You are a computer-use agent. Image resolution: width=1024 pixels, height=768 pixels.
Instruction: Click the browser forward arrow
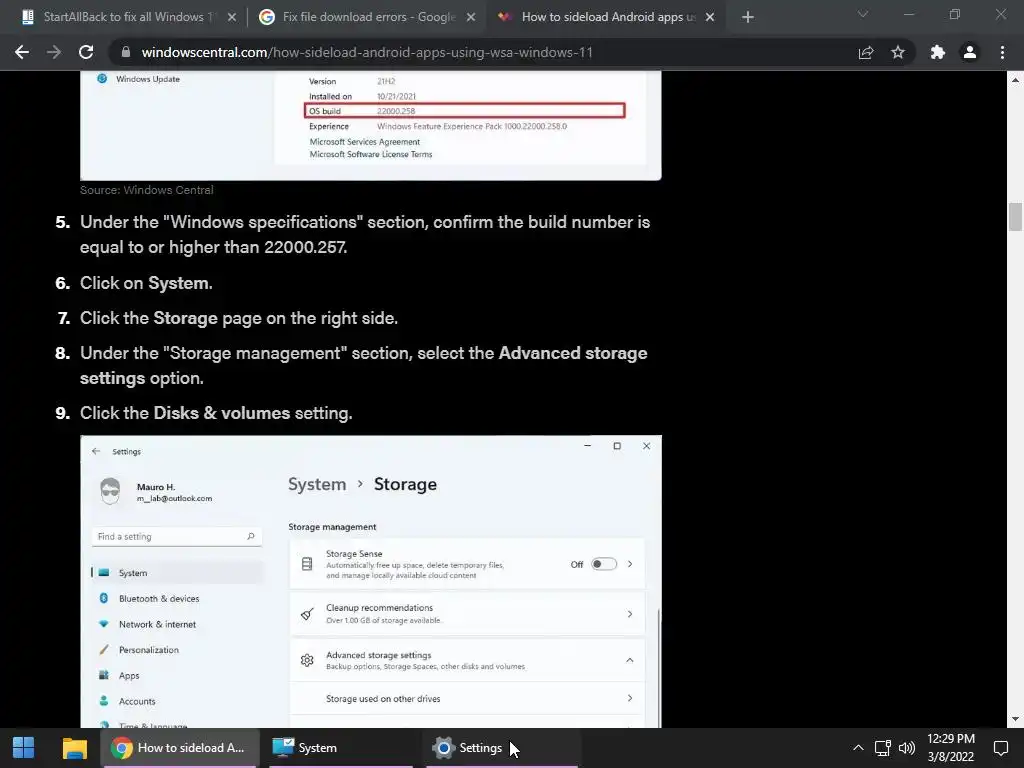tap(54, 52)
